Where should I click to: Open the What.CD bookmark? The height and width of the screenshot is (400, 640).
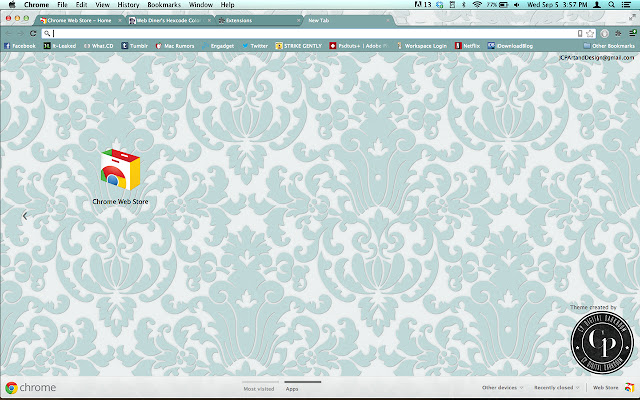point(98,46)
